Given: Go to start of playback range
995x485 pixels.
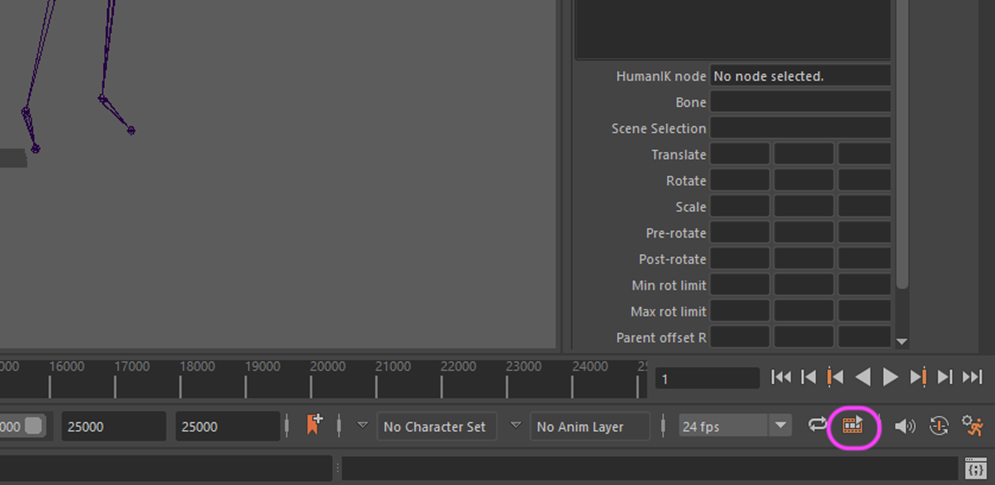Looking at the screenshot, I should click(781, 377).
